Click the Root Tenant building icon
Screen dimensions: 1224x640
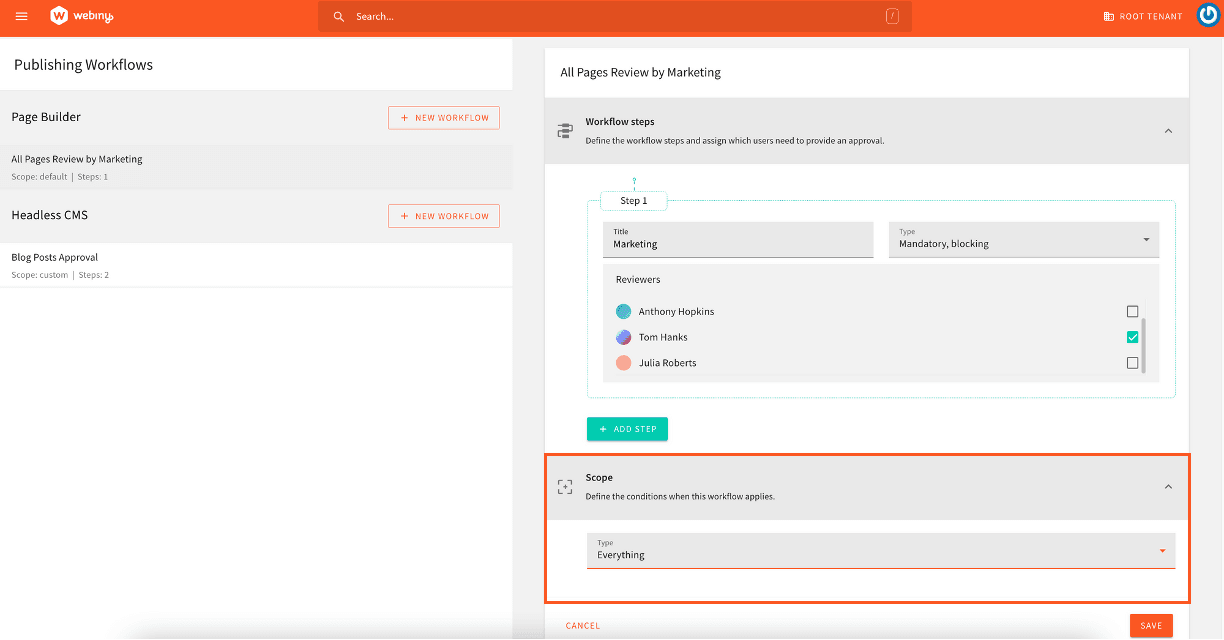point(1108,17)
